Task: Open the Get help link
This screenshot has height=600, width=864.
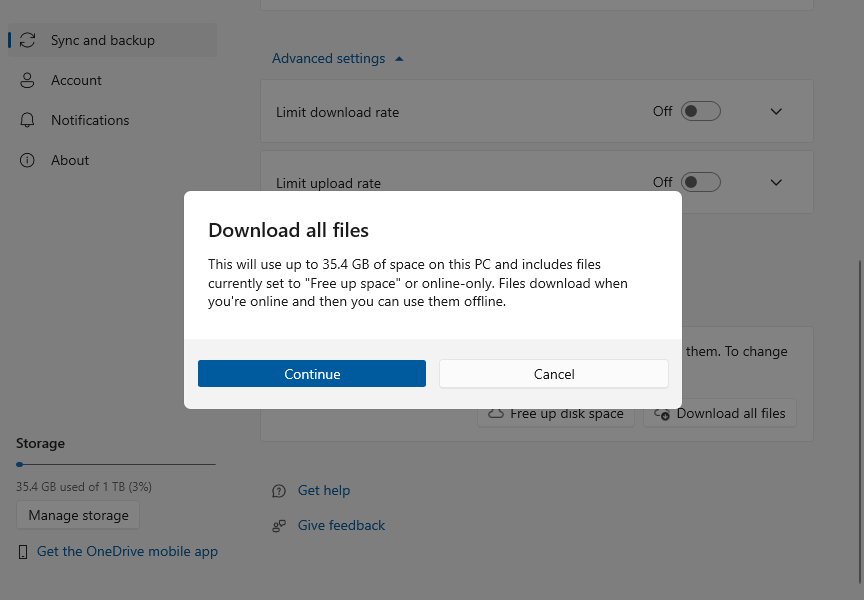Action: (x=323, y=490)
